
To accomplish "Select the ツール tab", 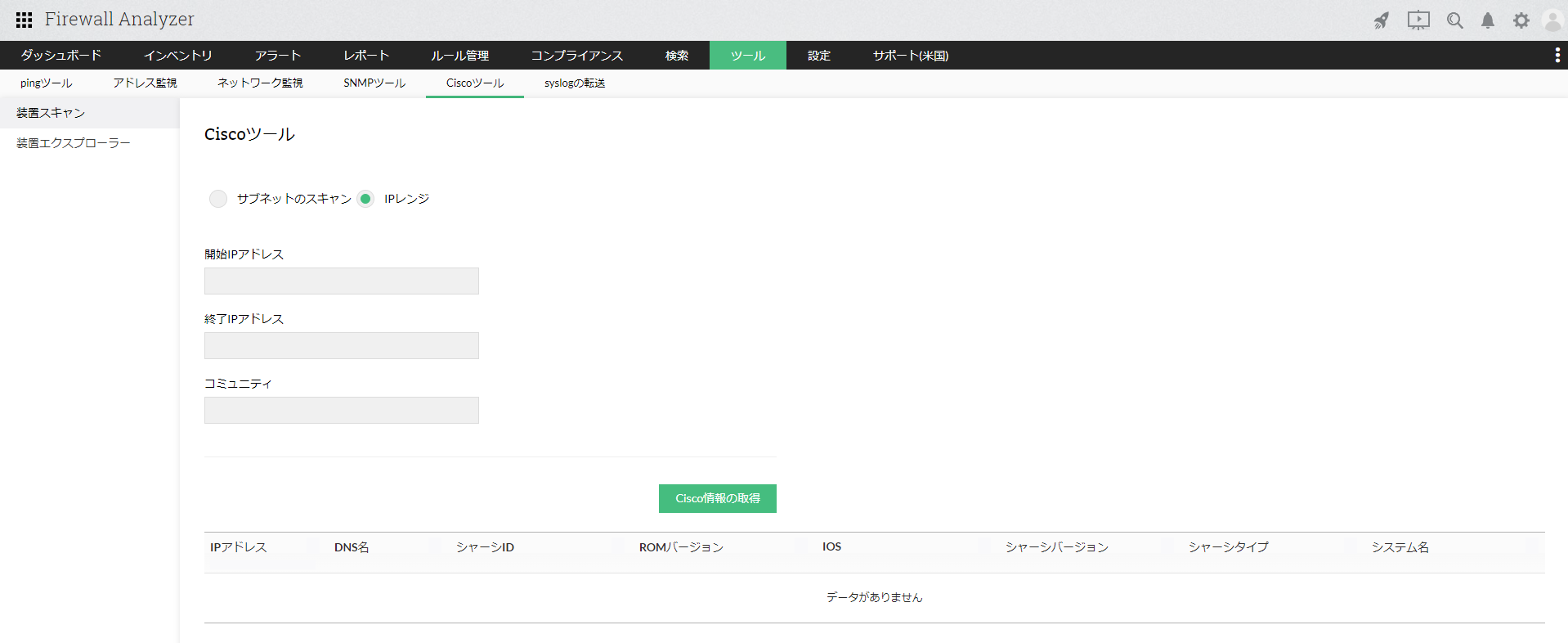I will tap(748, 56).
